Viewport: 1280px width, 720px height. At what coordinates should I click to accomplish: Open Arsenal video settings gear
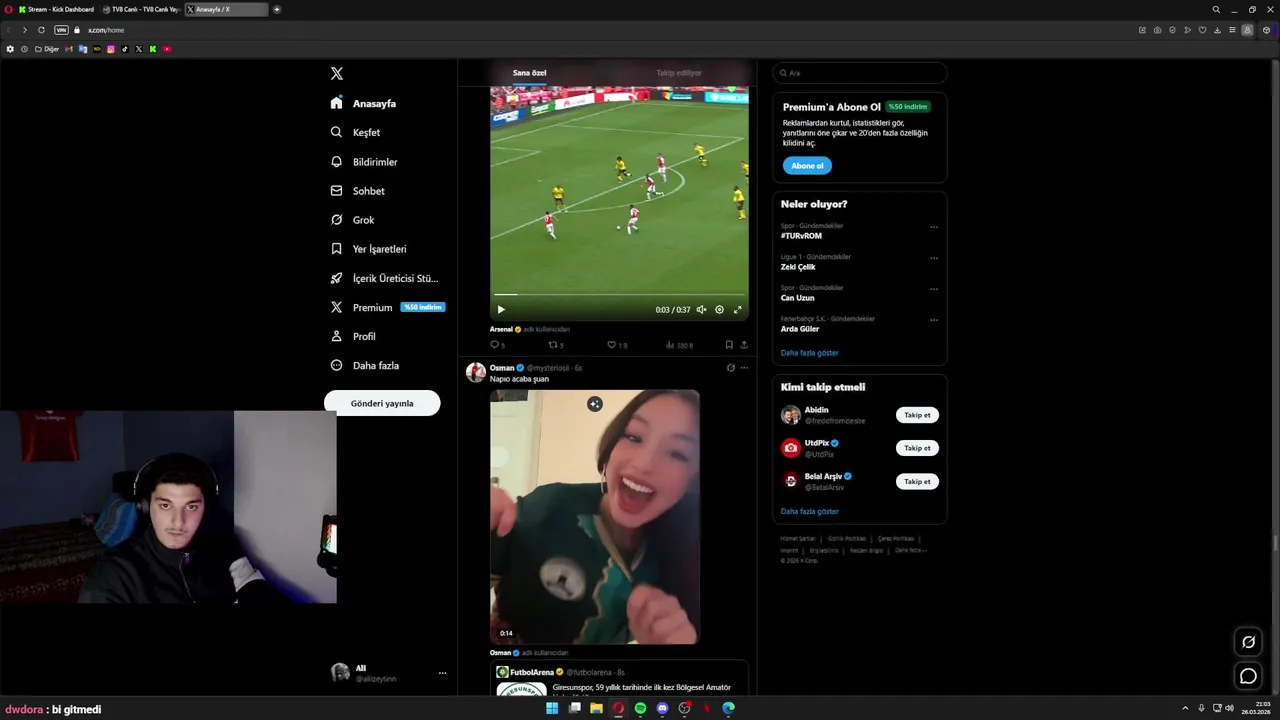pyautogui.click(x=719, y=310)
